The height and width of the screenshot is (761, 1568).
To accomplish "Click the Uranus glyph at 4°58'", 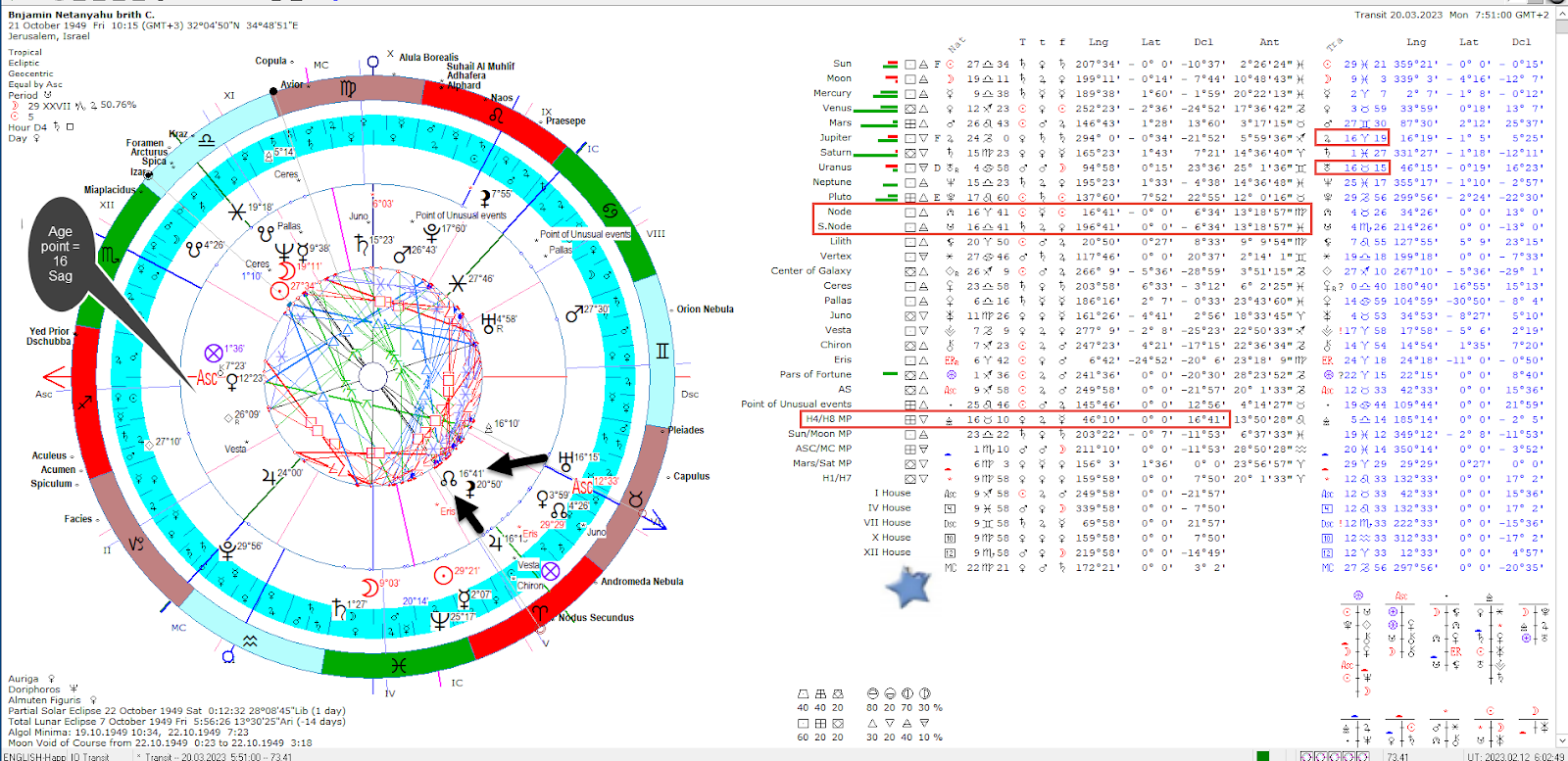I will (x=488, y=322).
